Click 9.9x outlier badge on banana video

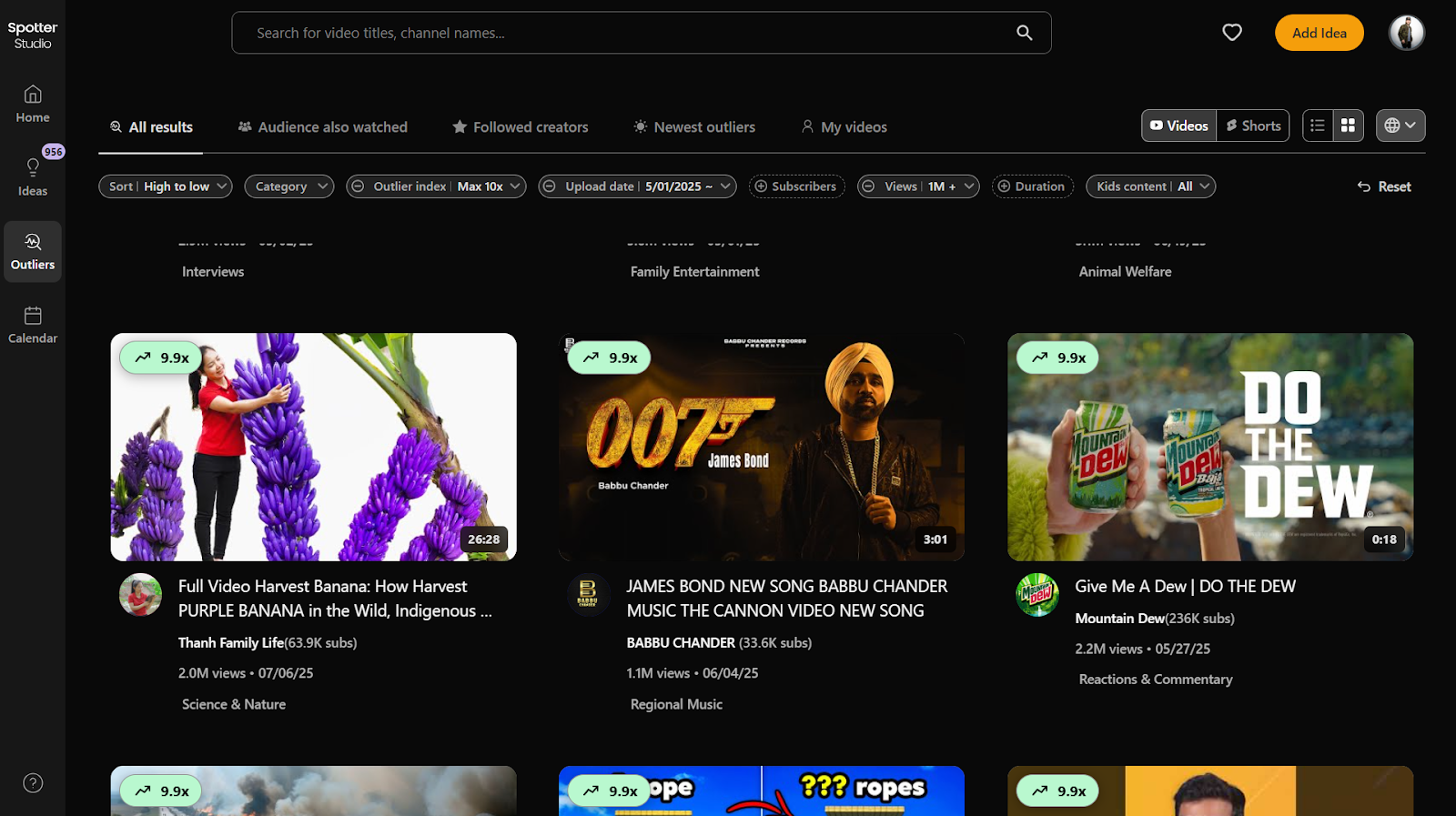click(161, 358)
